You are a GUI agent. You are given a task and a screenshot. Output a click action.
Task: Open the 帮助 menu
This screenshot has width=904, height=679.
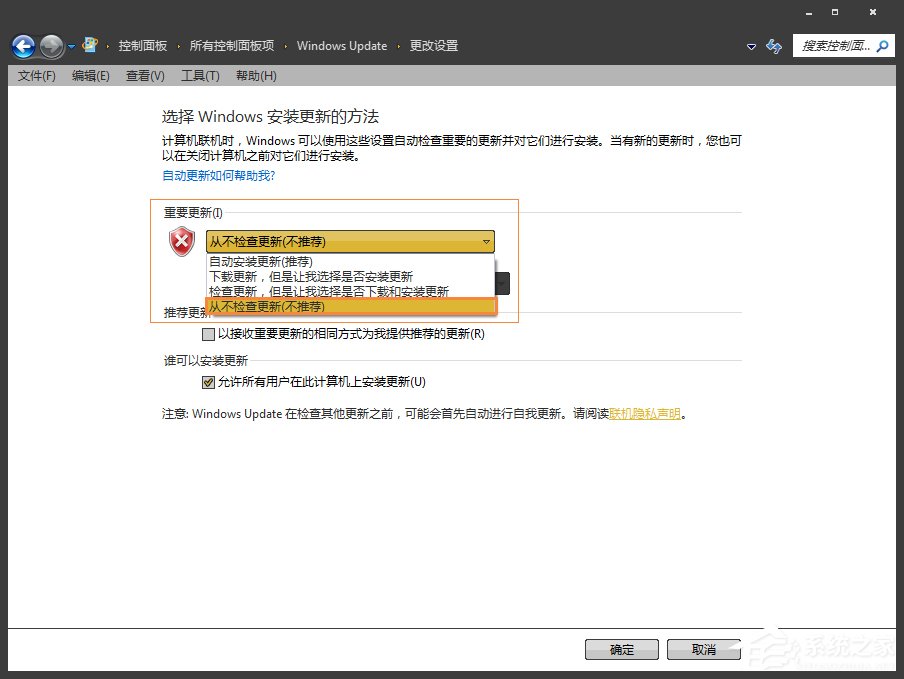tap(256, 75)
